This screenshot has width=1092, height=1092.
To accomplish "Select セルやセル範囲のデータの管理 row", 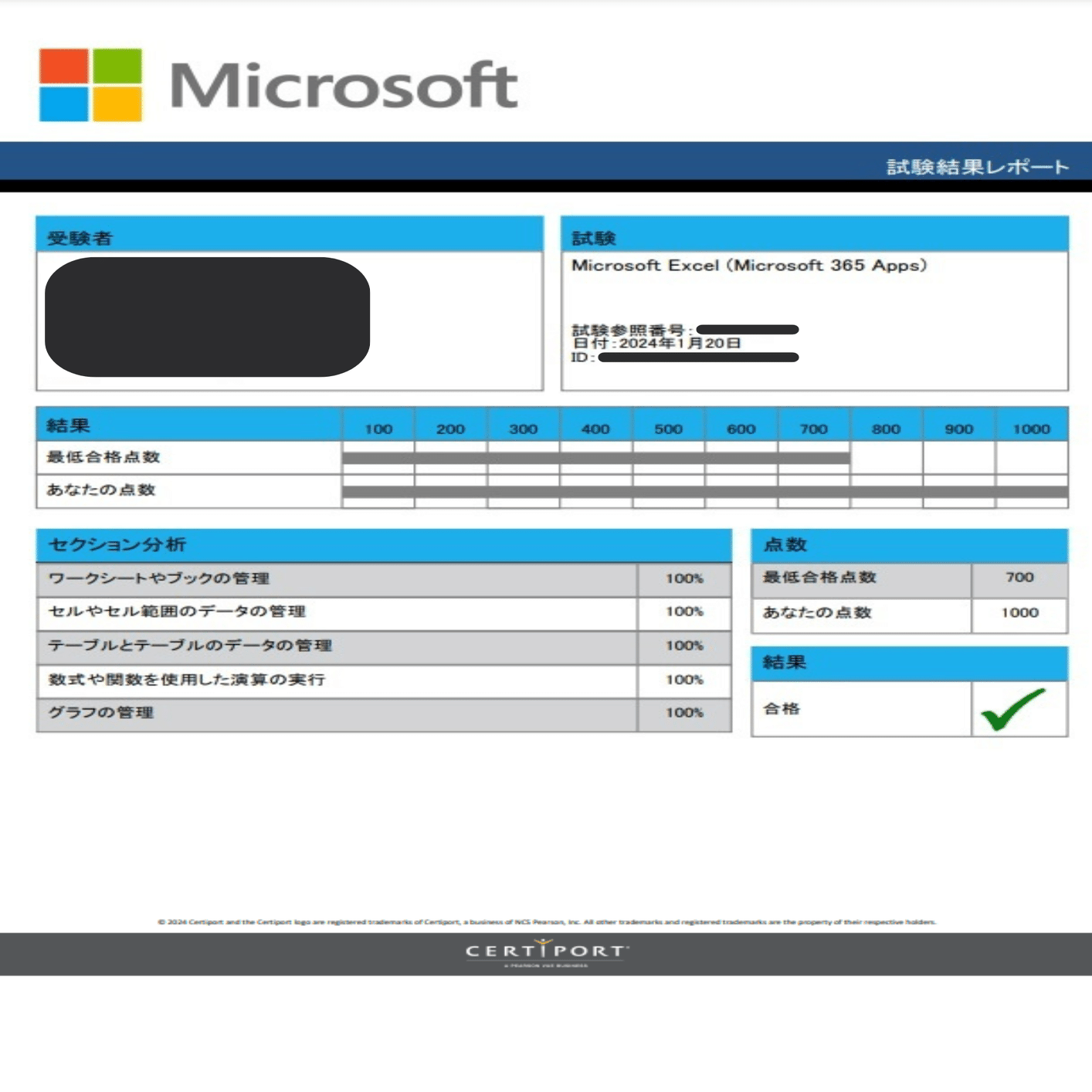I will coord(384,613).
